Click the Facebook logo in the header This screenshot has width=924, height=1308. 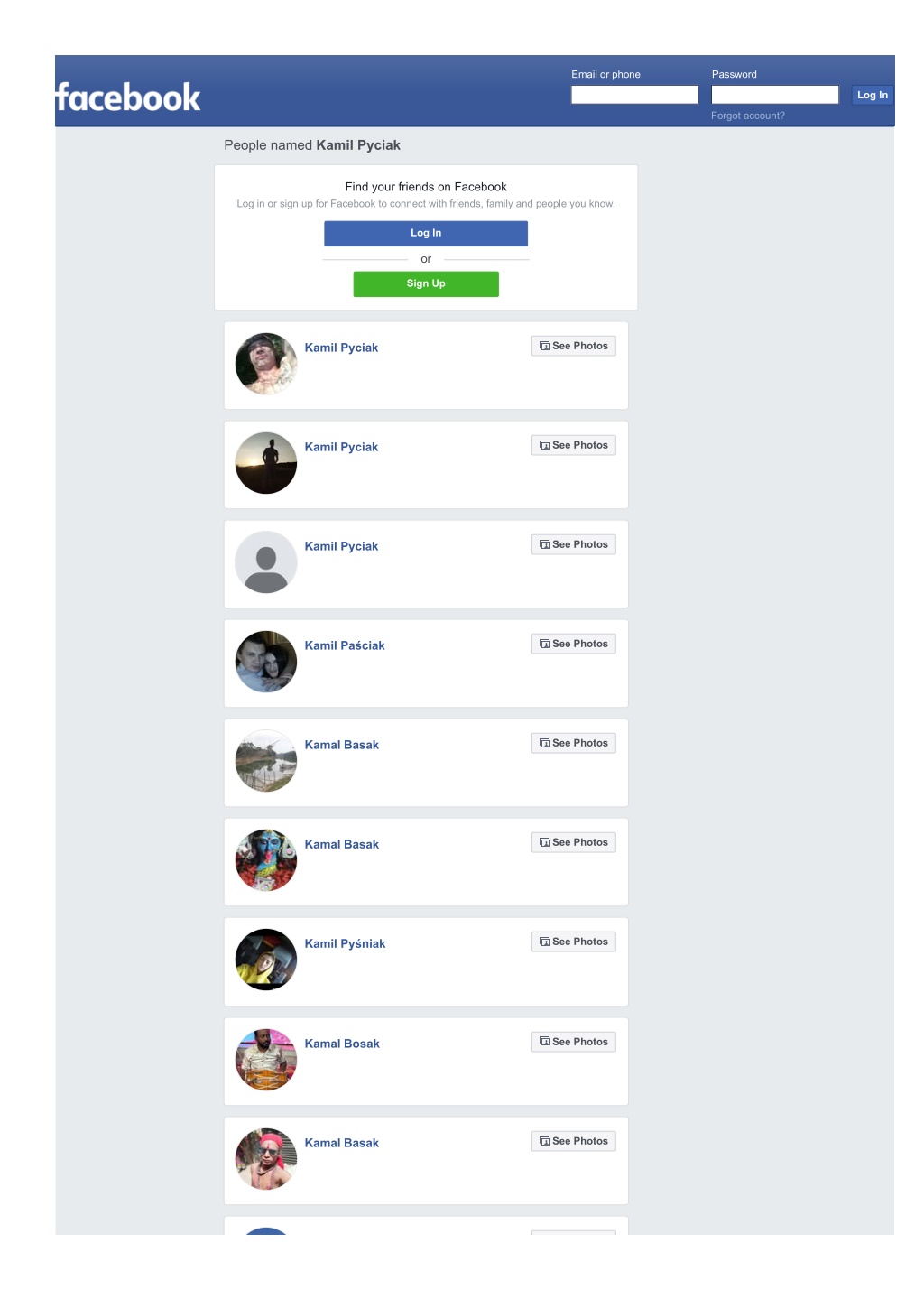(x=128, y=97)
